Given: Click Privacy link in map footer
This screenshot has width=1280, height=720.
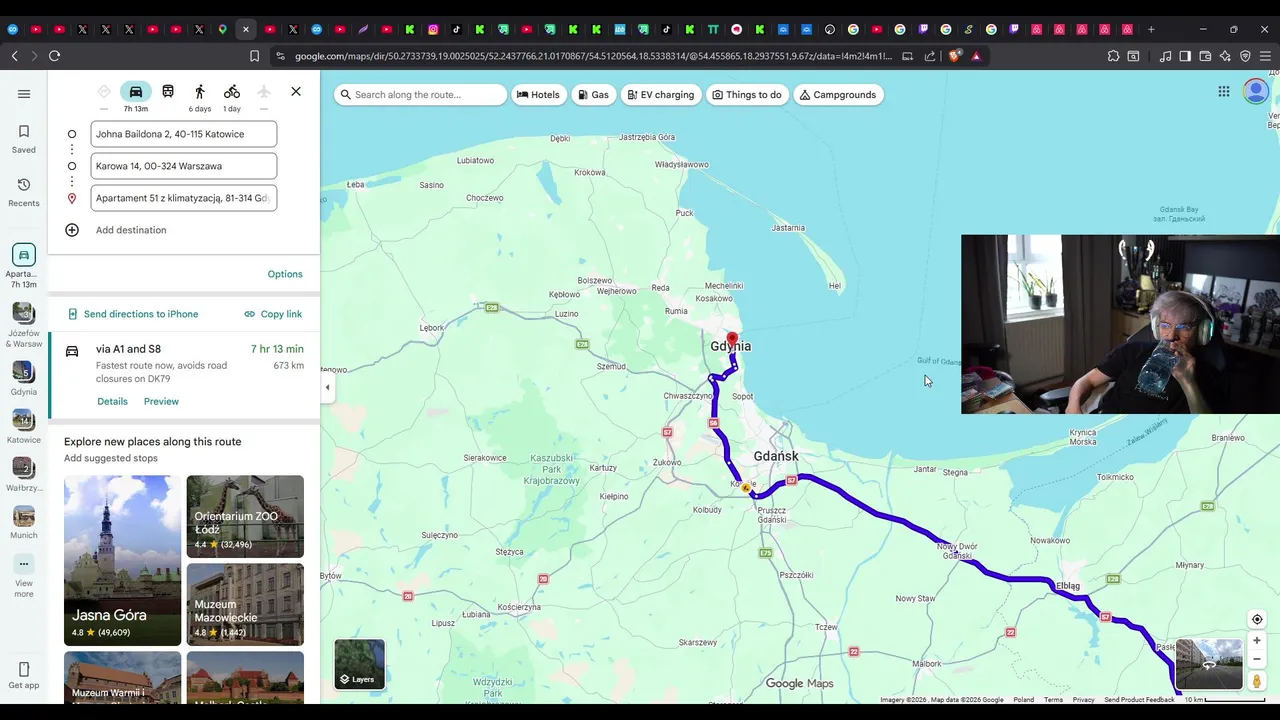Looking at the screenshot, I should [x=1083, y=700].
